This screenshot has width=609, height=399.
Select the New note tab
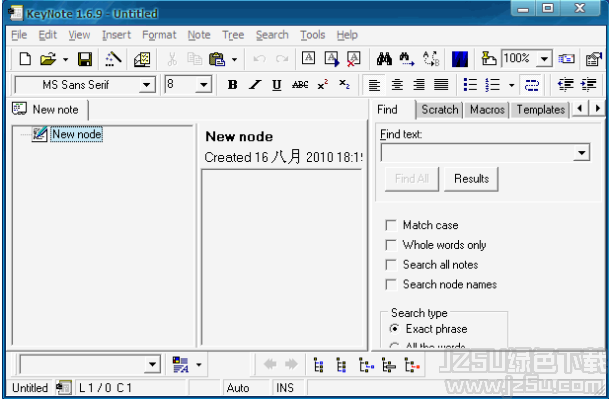[x=49, y=110]
